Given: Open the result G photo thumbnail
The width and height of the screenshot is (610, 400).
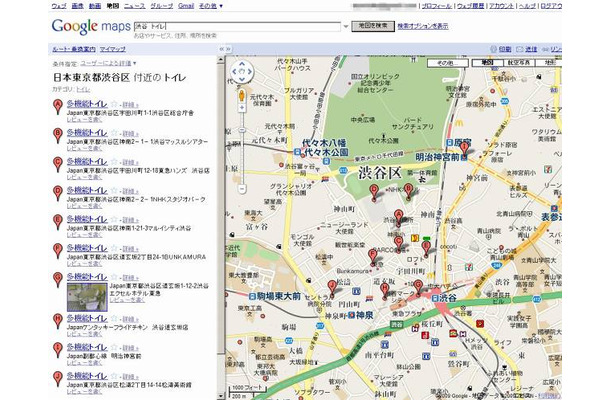Looking at the screenshot, I should (x=87, y=297).
